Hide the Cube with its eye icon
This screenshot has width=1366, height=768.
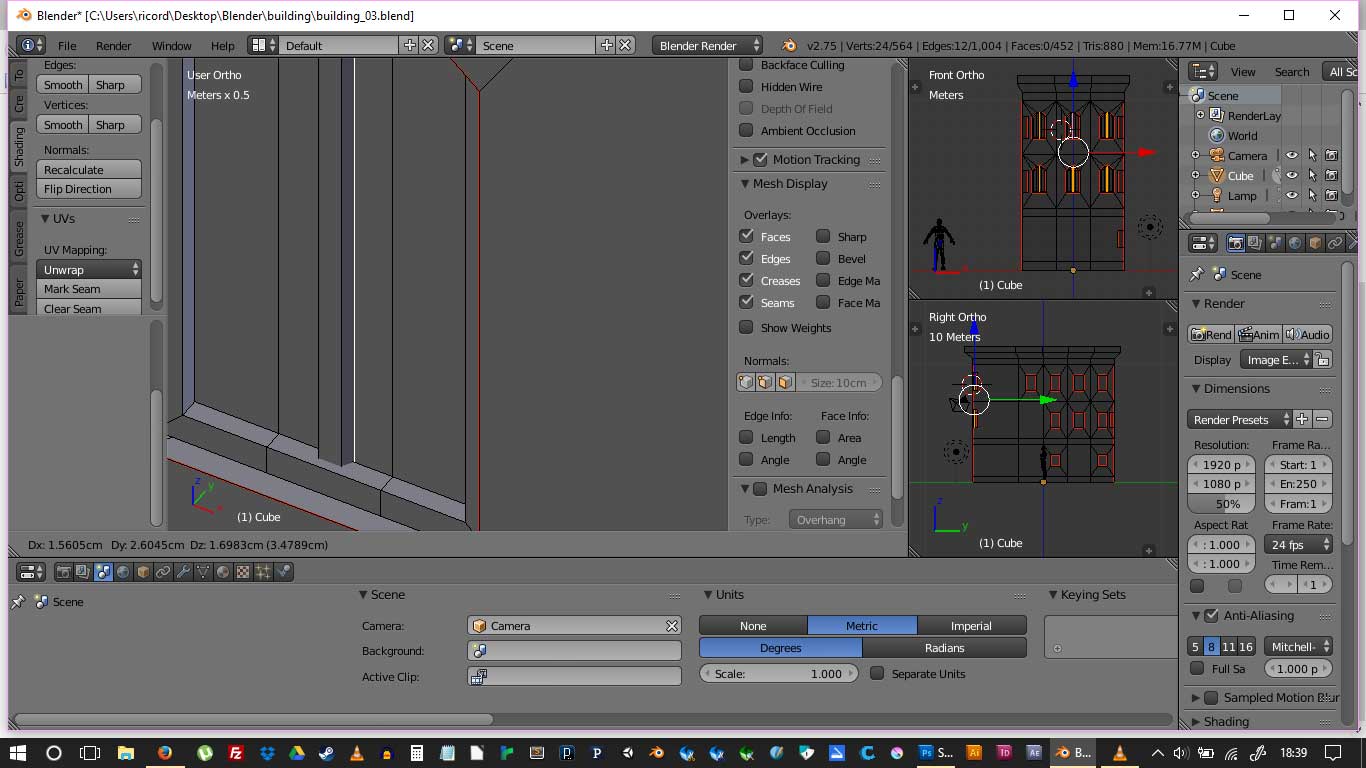pos(1292,176)
